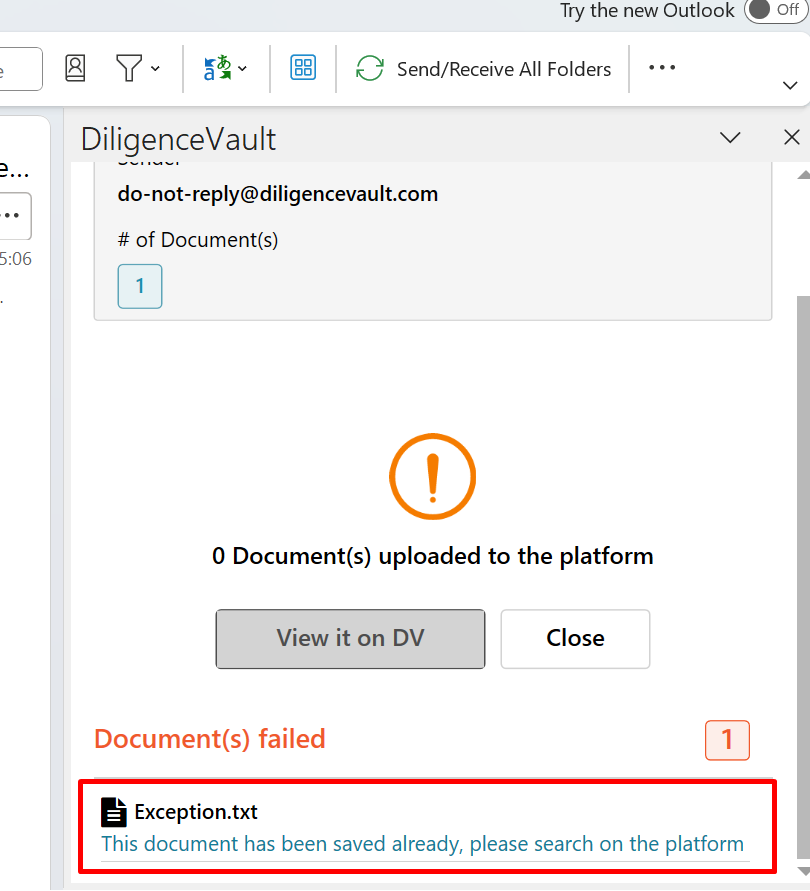Click the document count badge showing 1

[x=140, y=286]
